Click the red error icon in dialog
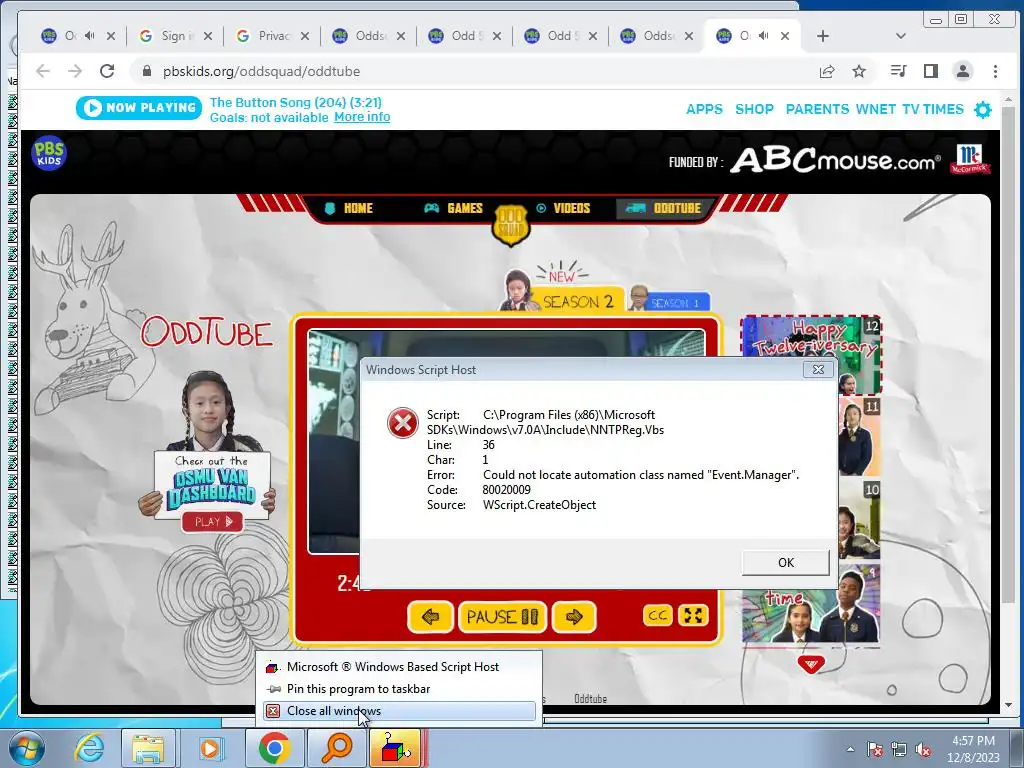 tap(403, 423)
